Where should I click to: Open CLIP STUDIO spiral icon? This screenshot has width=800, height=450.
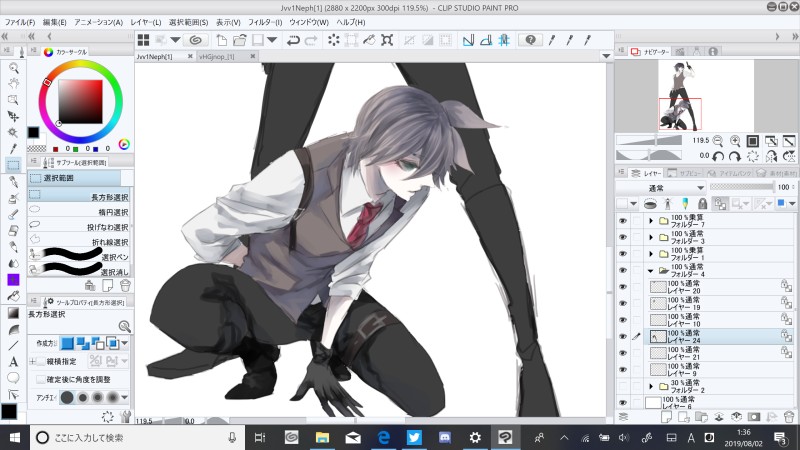[x=195, y=40]
